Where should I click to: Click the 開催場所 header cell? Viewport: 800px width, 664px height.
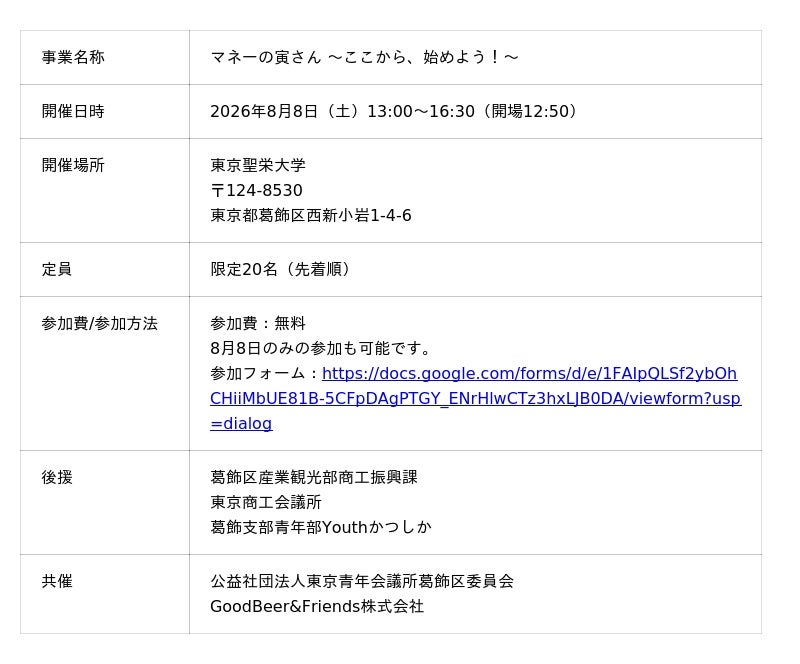105,190
